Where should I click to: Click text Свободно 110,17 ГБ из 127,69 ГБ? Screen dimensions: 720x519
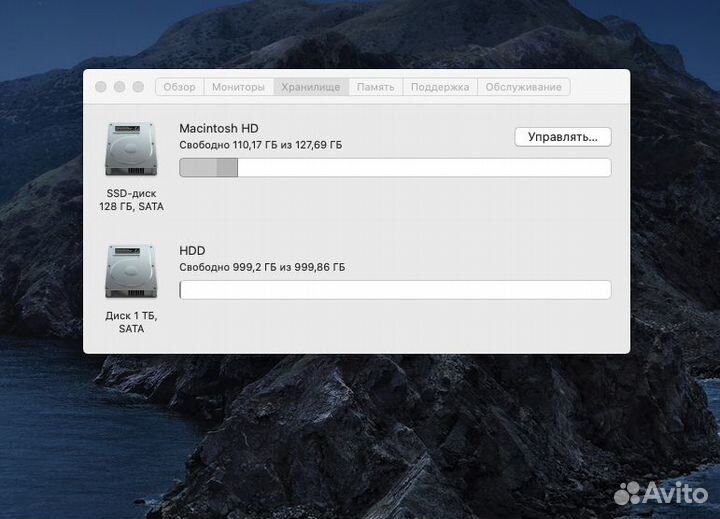[x=261, y=145]
